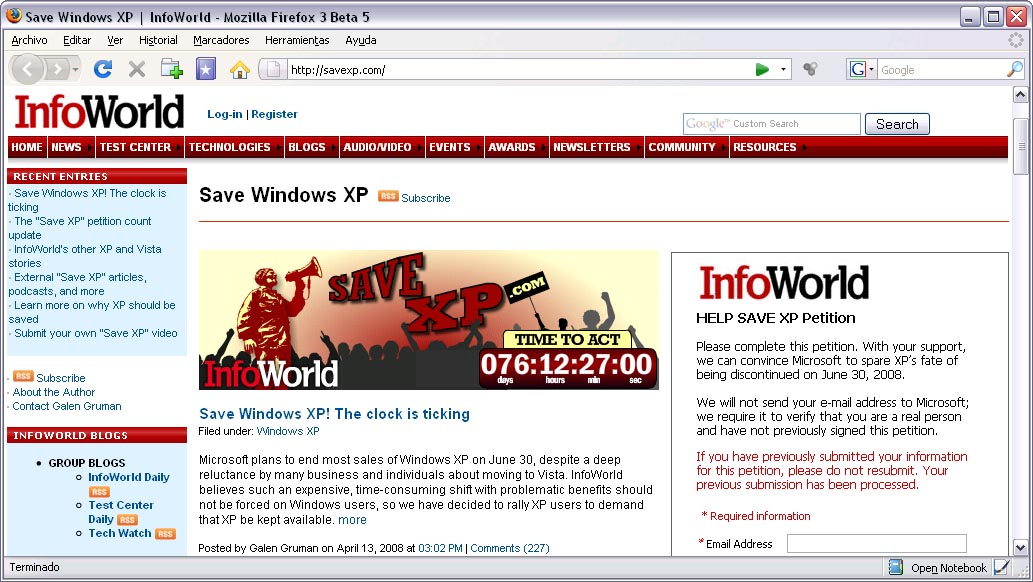Click Subscribe link beside Save Windows XP heading
1033x582 pixels.
point(426,198)
